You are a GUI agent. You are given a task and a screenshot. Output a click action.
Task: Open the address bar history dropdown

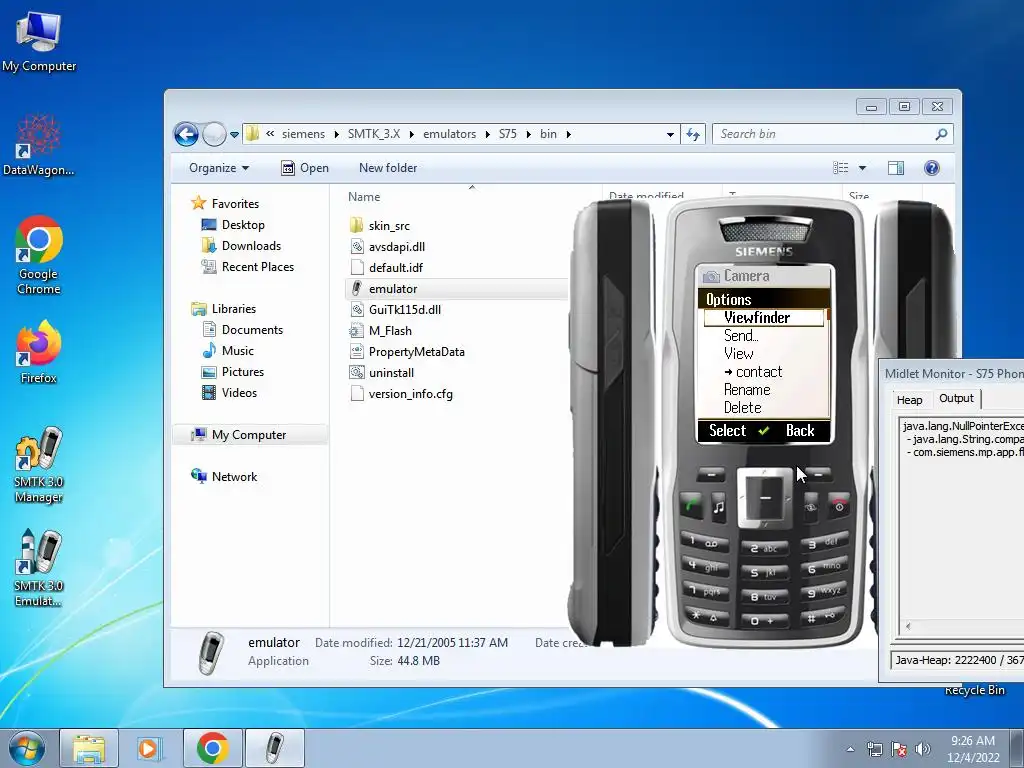click(x=670, y=135)
